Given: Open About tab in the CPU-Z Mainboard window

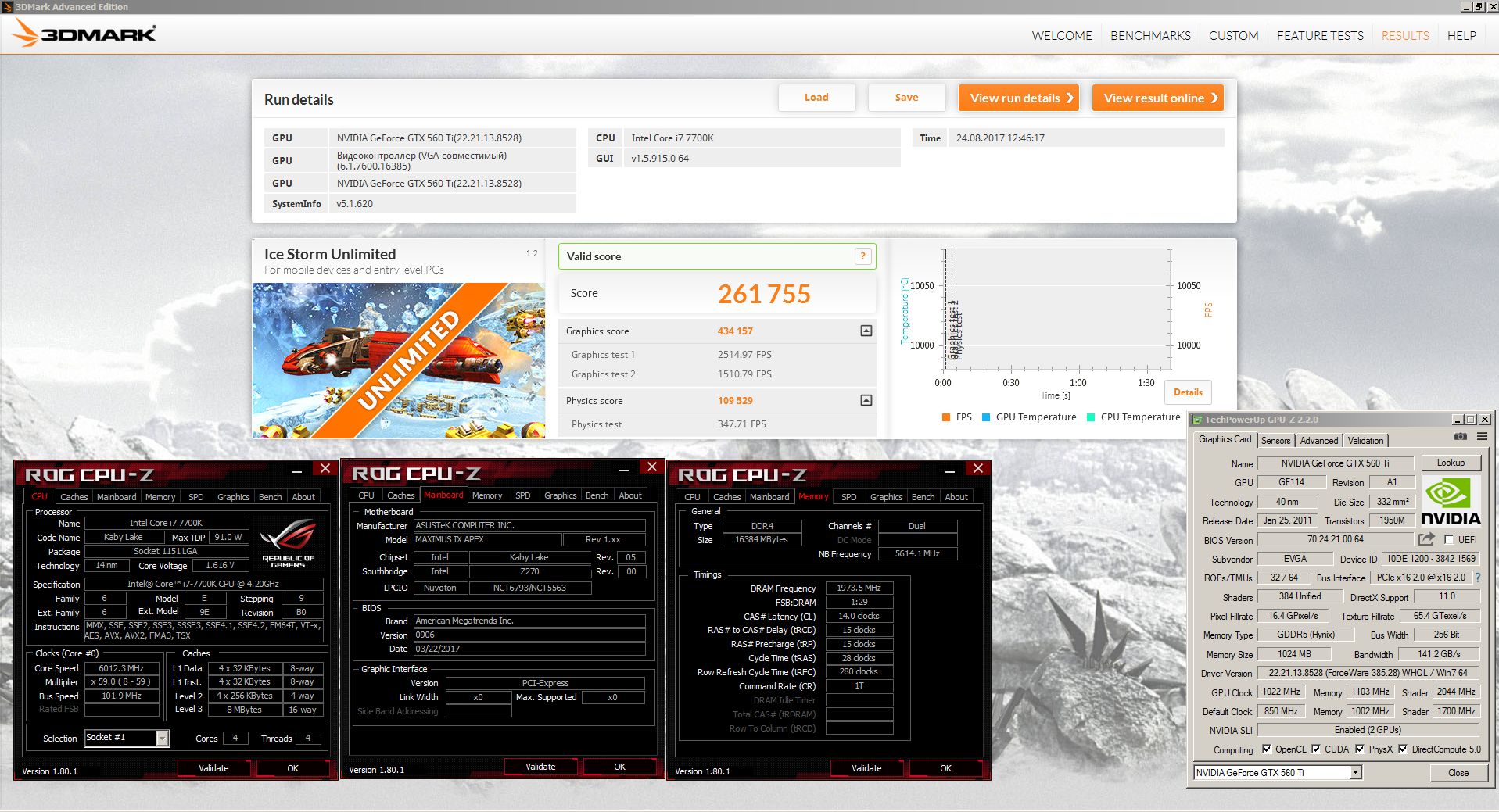Looking at the screenshot, I should pos(630,495).
